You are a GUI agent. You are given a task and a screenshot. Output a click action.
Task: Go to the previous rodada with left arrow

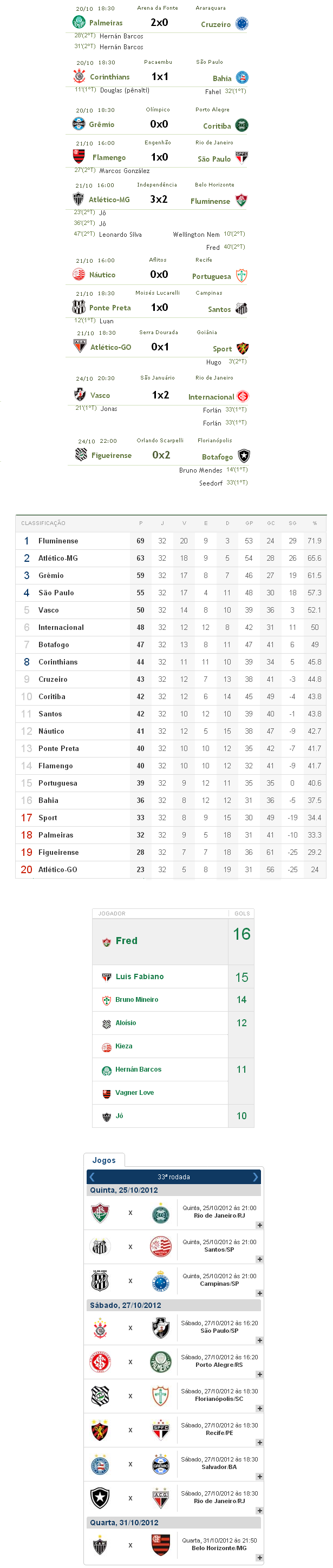(92, 1177)
